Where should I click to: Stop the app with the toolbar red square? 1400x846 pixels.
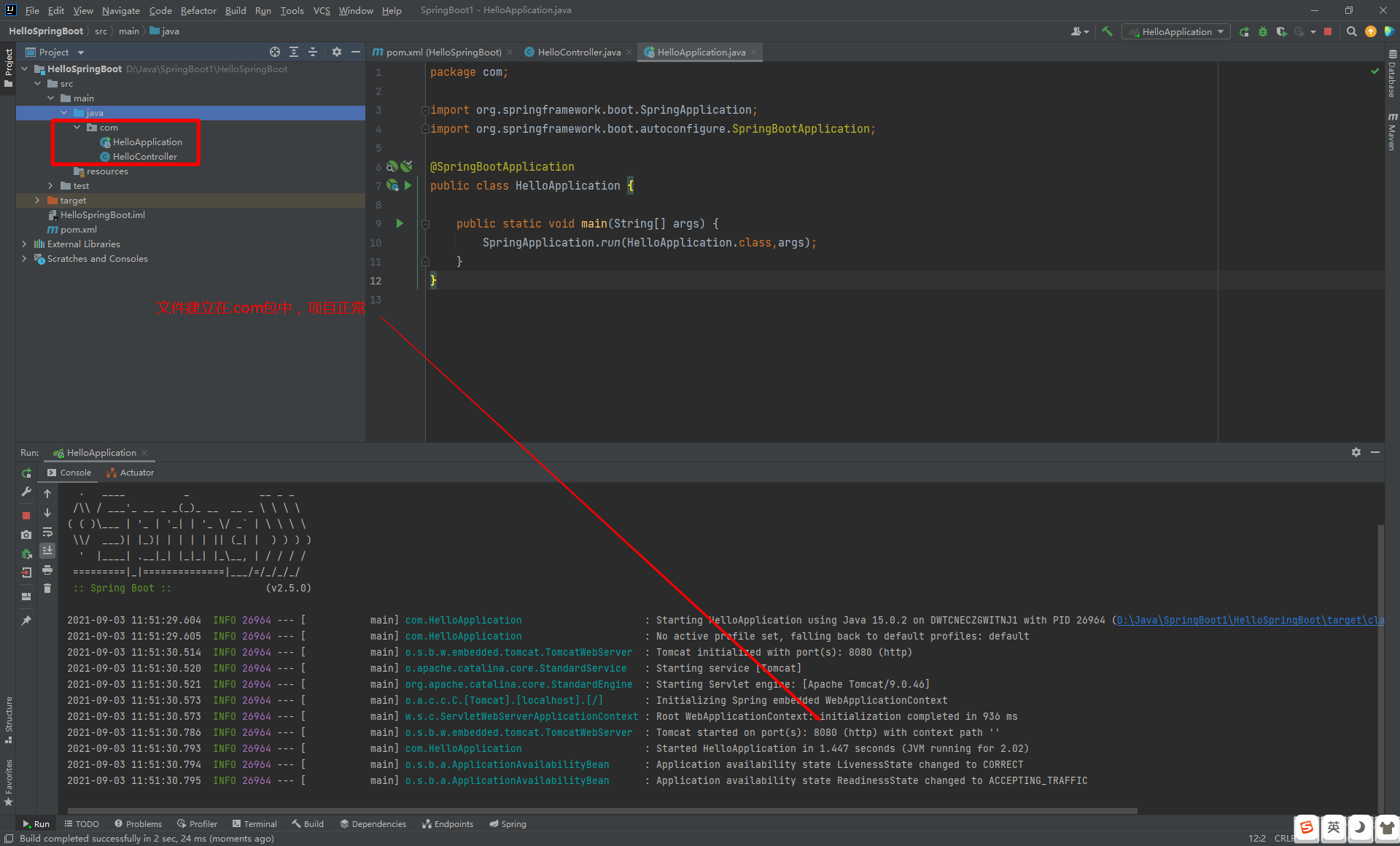click(1328, 31)
